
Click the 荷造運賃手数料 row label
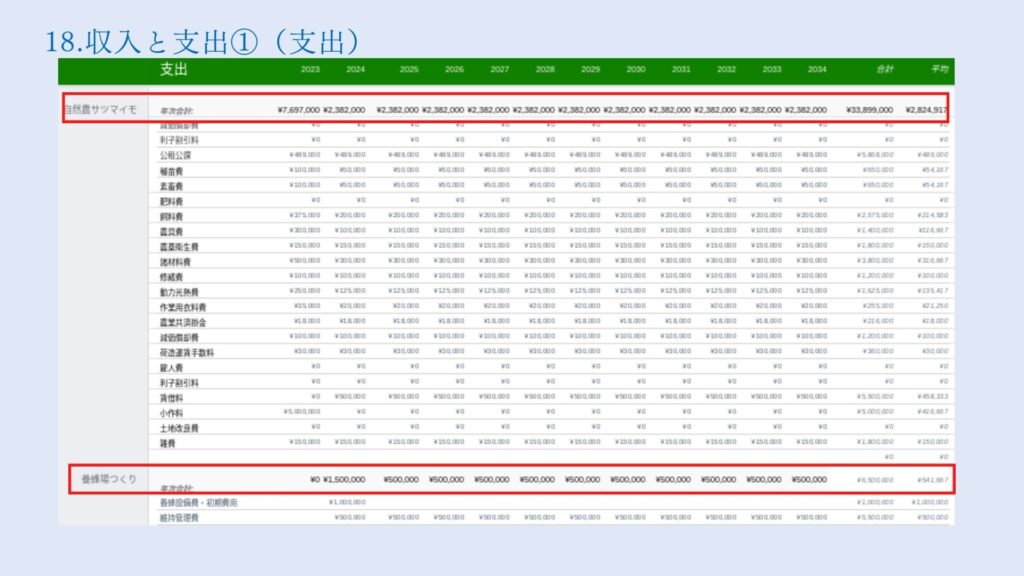(187, 352)
